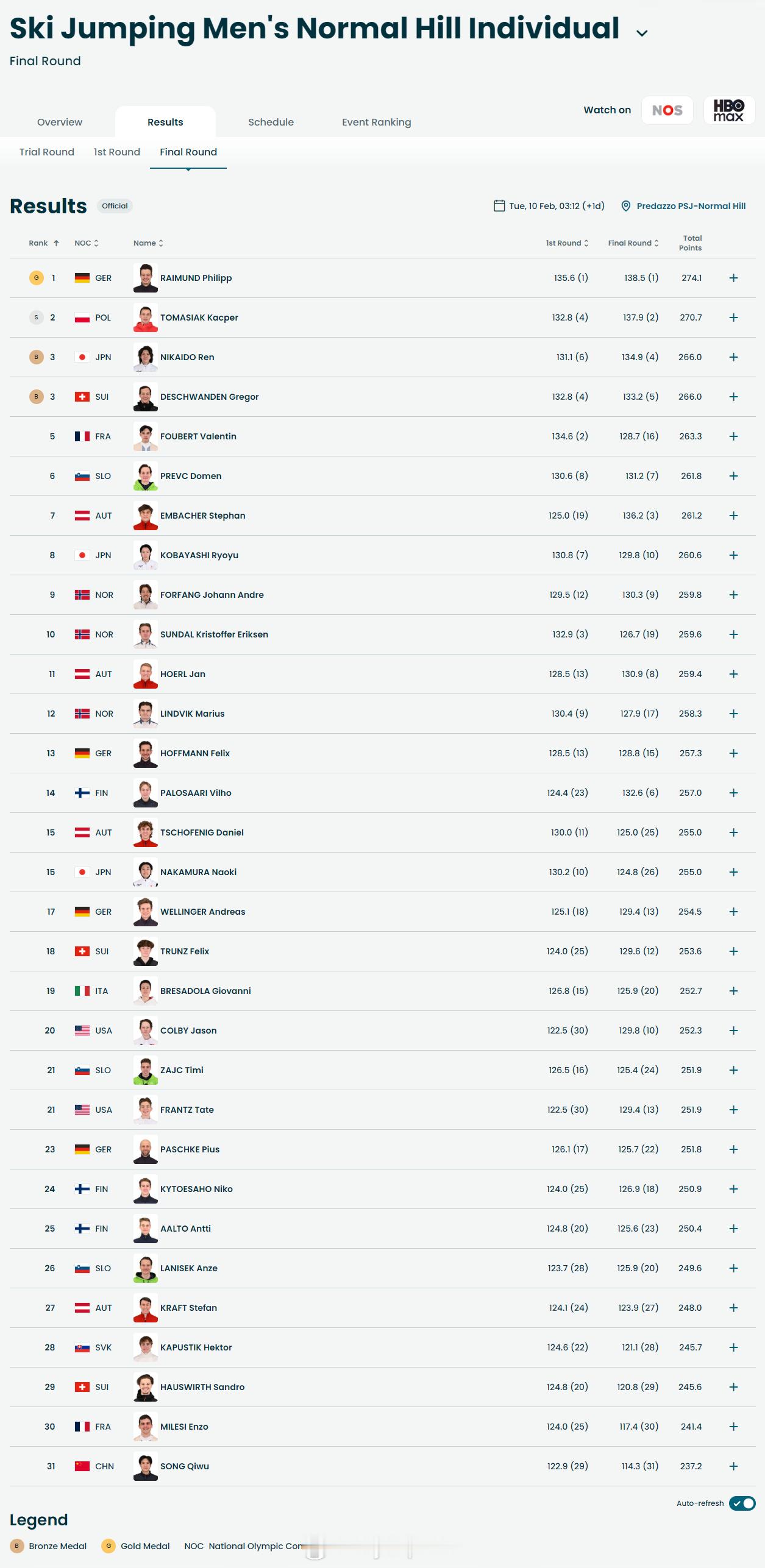The height and width of the screenshot is (1568, 765).
Task: Click the gold medal icon beside RAIMUND
Action: click(37, 278)
